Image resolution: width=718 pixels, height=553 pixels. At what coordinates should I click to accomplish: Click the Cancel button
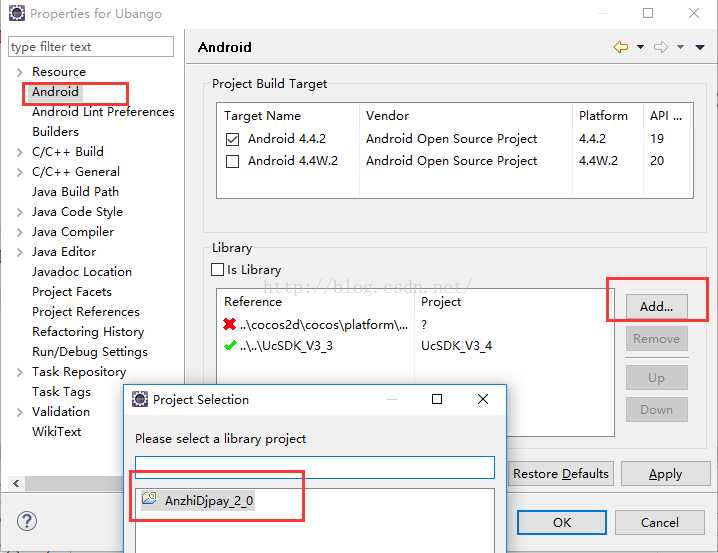(x=660, y=522)
